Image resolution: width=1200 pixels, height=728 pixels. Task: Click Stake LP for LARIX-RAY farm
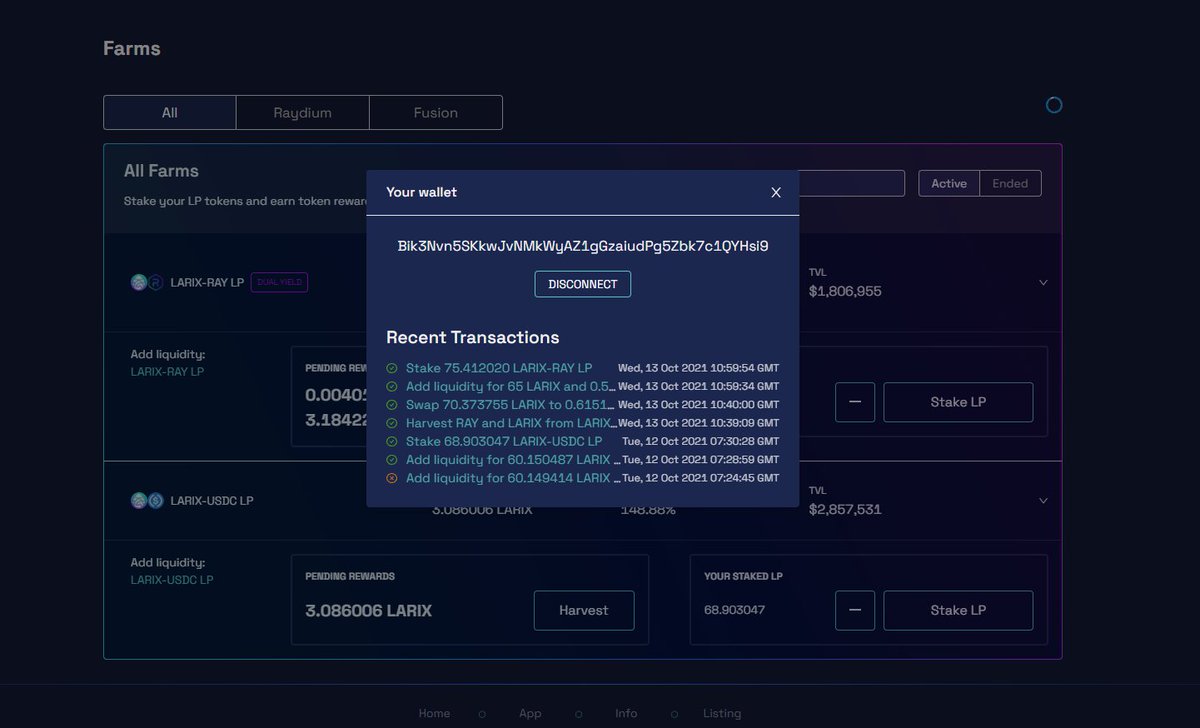[958, 402]
